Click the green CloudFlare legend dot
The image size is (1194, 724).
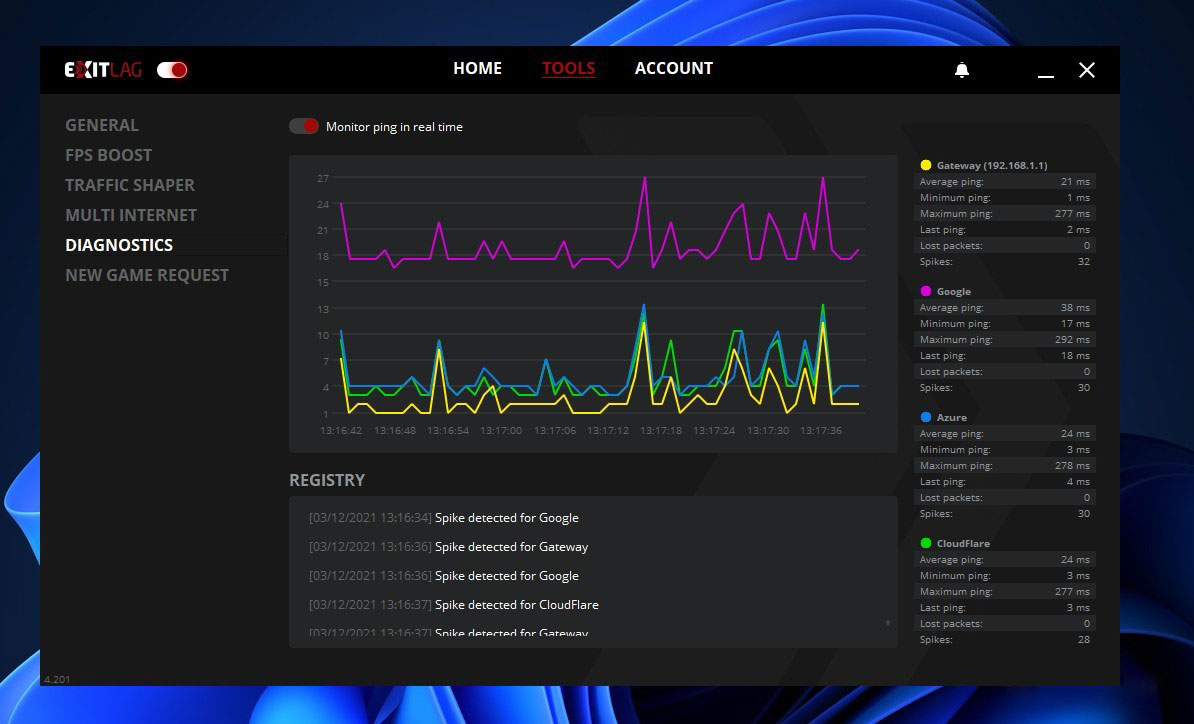point(926,543)
